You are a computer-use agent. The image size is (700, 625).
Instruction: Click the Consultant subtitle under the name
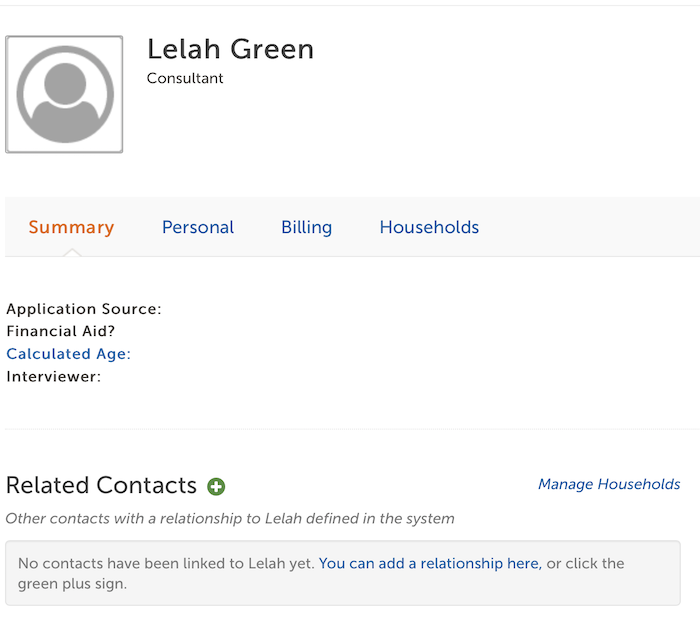185,78
